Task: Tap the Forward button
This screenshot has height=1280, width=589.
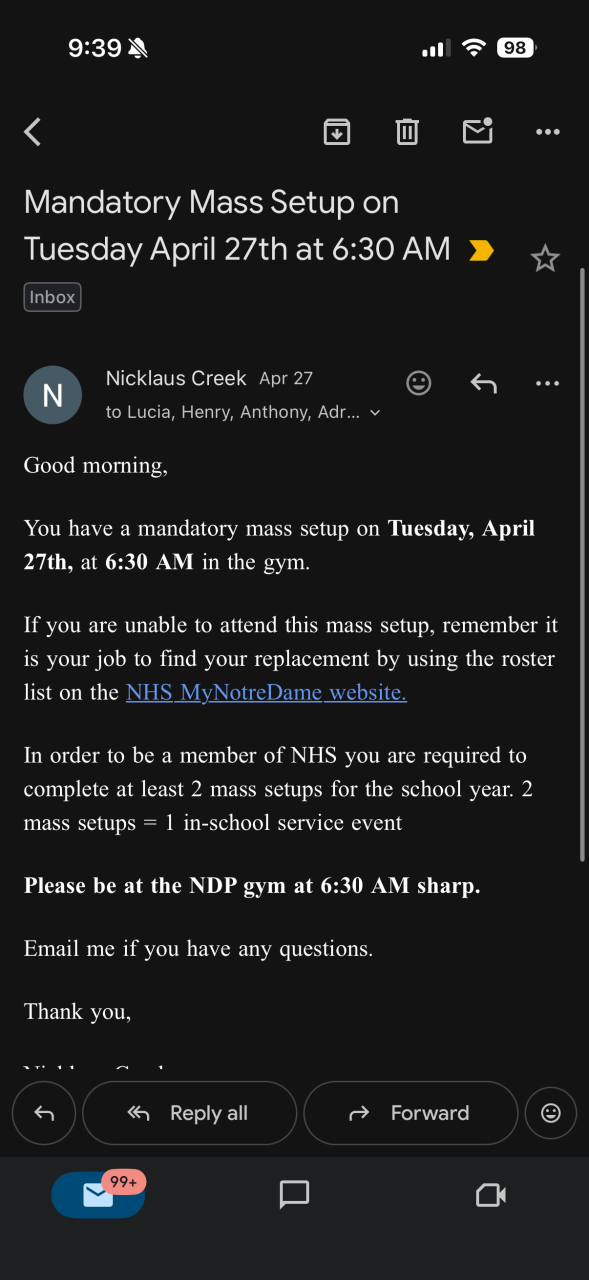Action: pos(411,1113)
